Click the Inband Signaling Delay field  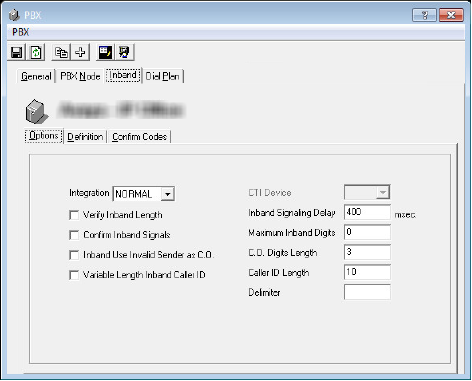click(x=367, y=212)
